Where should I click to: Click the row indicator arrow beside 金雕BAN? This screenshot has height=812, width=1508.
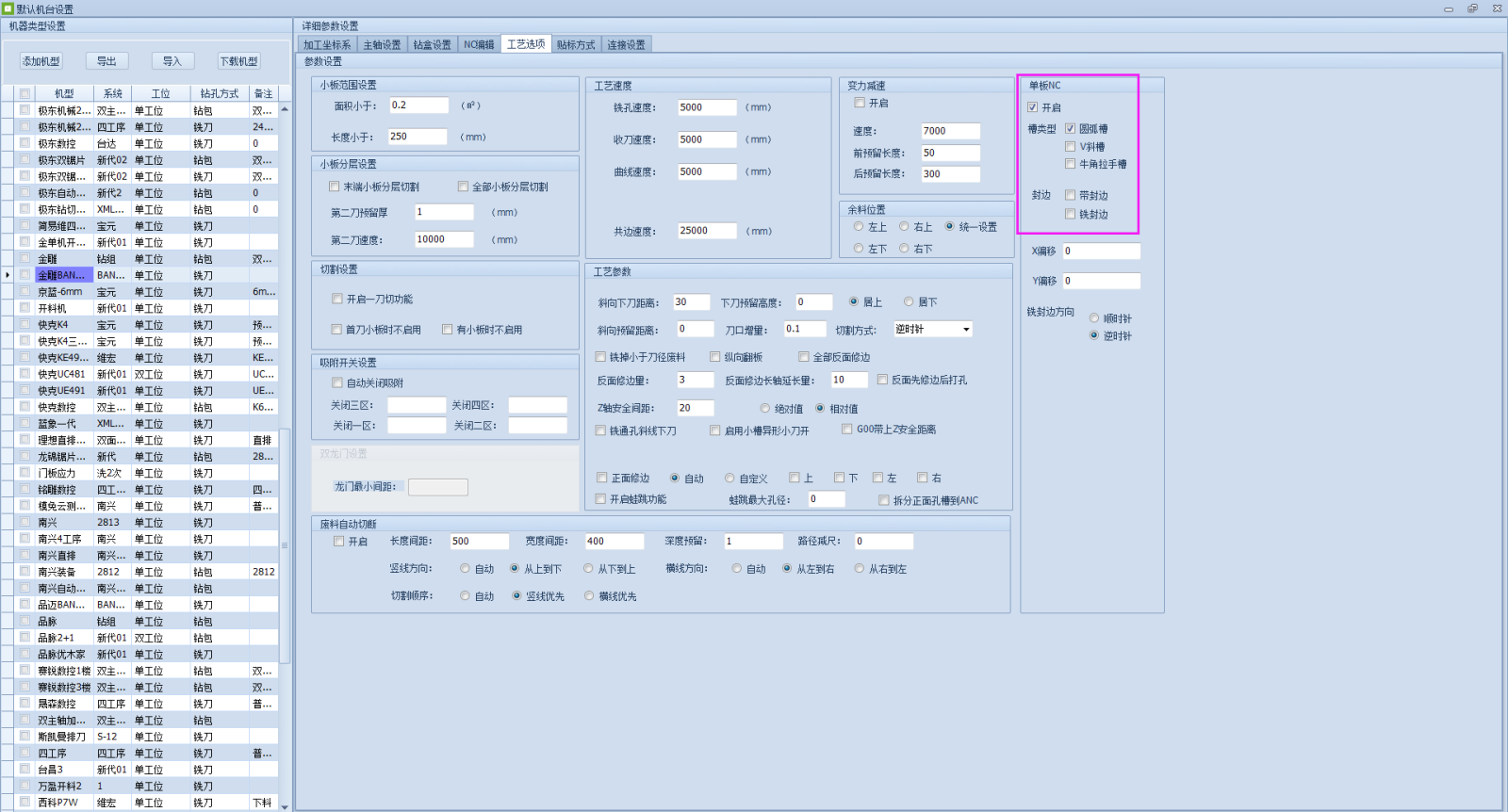pos(8,275)
